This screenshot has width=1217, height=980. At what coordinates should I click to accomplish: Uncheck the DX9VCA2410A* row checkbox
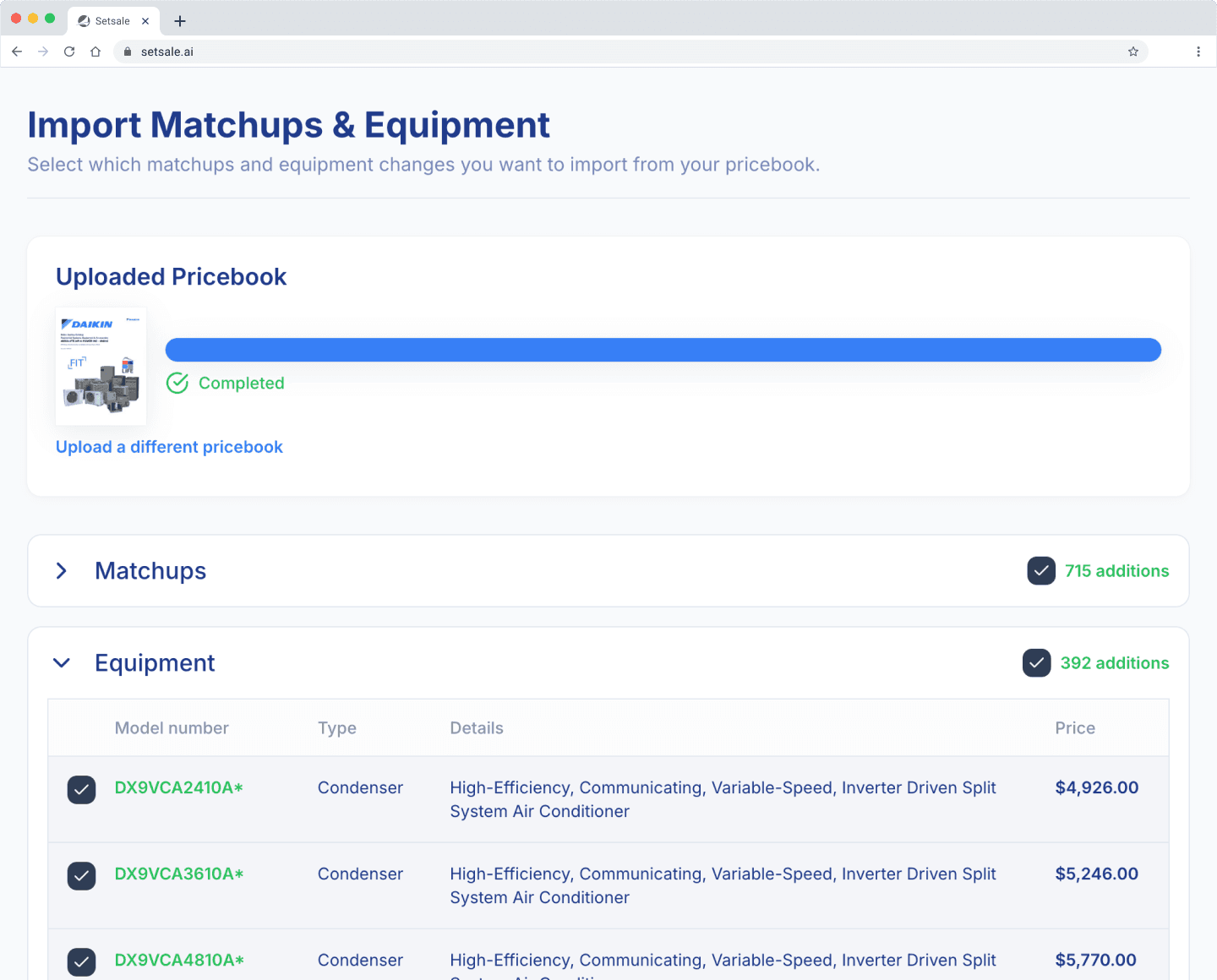[x=82, y=790]
